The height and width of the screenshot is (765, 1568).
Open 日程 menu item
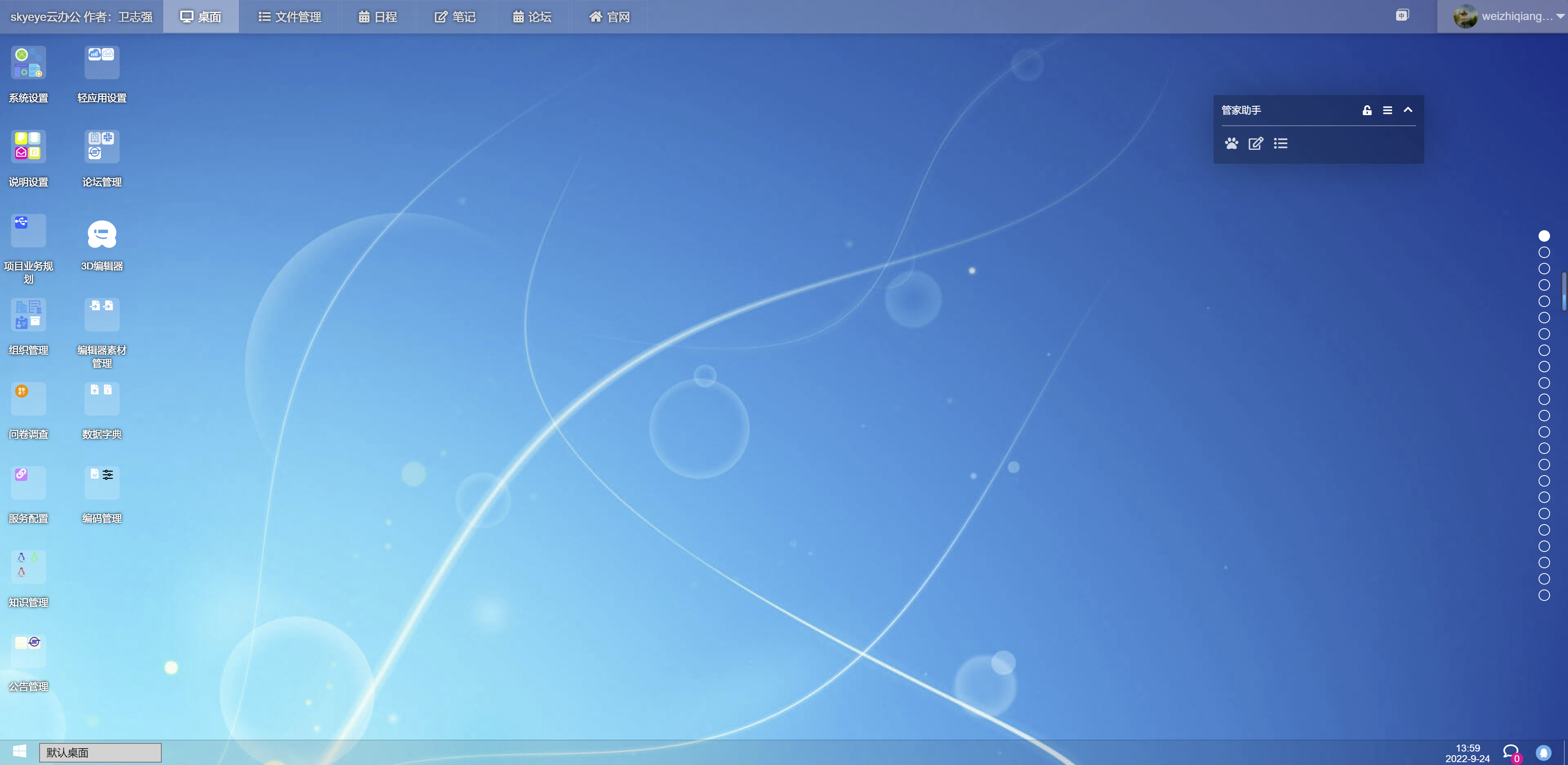[380, 17]
